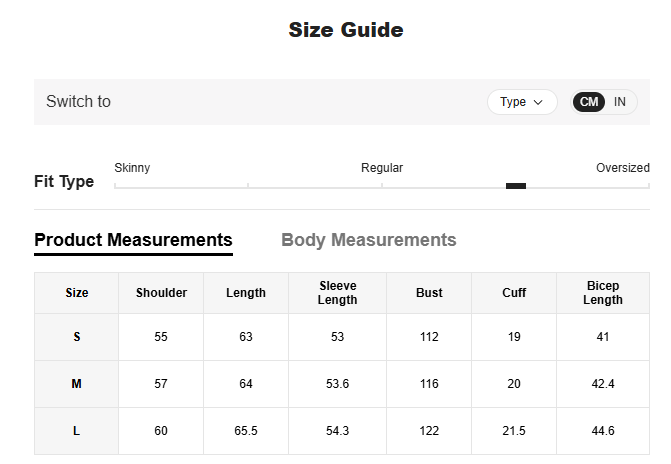
Task: Open the Product Measurements tab
Action: point(133,240)
